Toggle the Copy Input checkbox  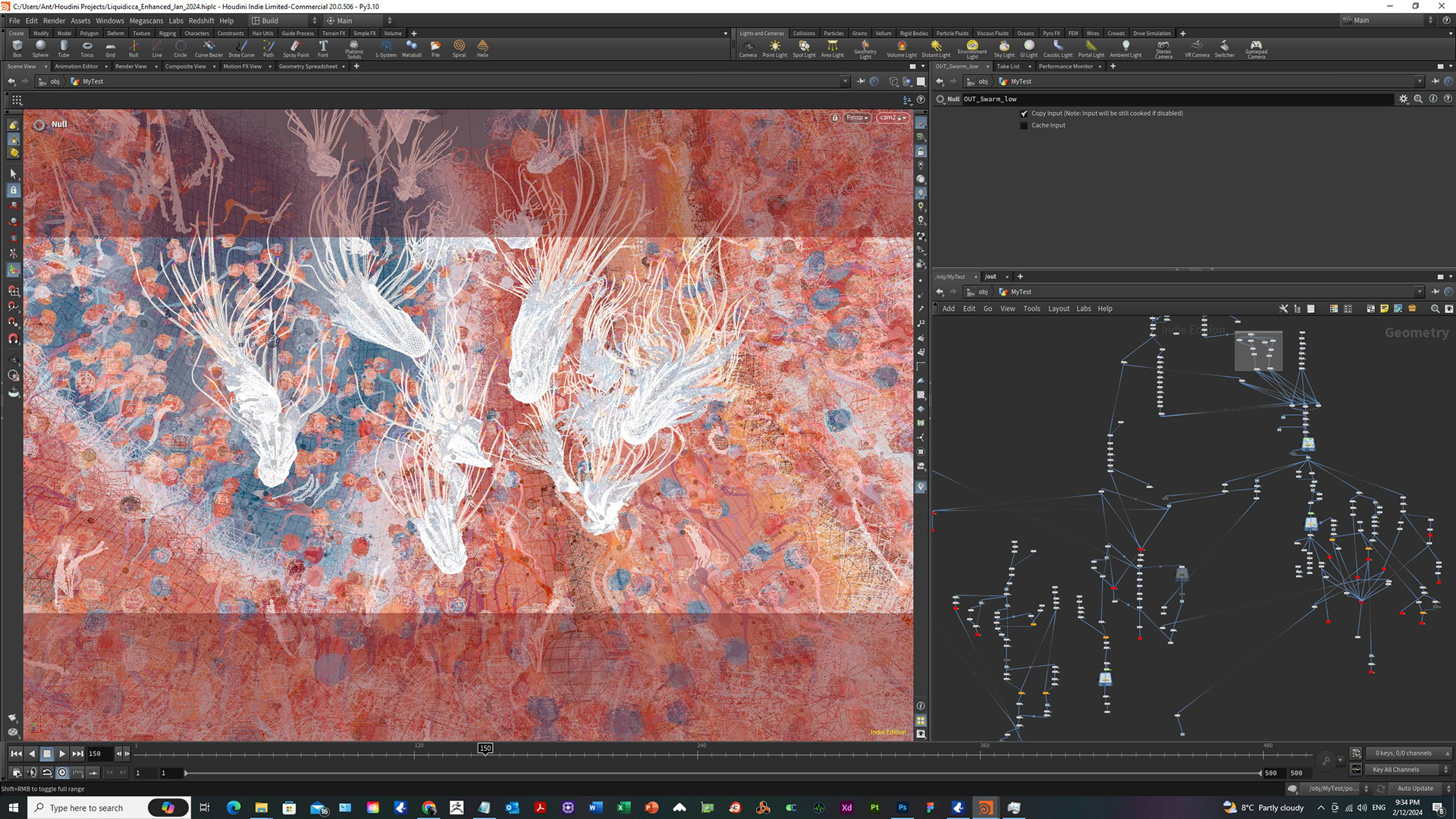(x=1024, y=114)
